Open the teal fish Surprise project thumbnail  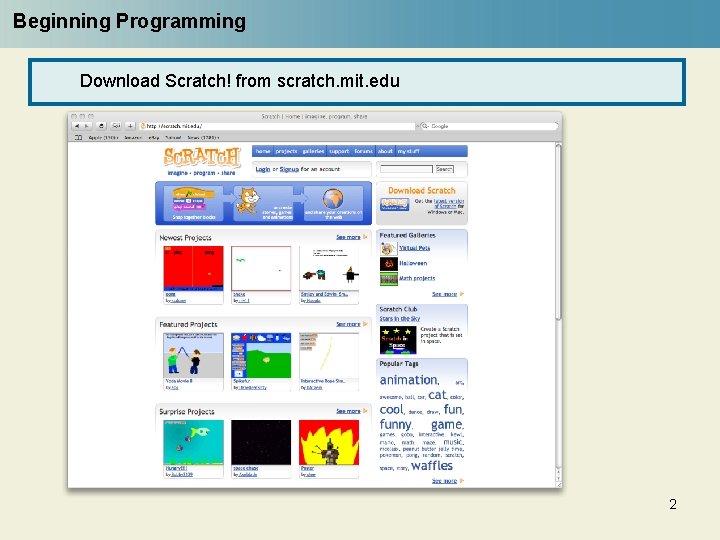(193, 442)
